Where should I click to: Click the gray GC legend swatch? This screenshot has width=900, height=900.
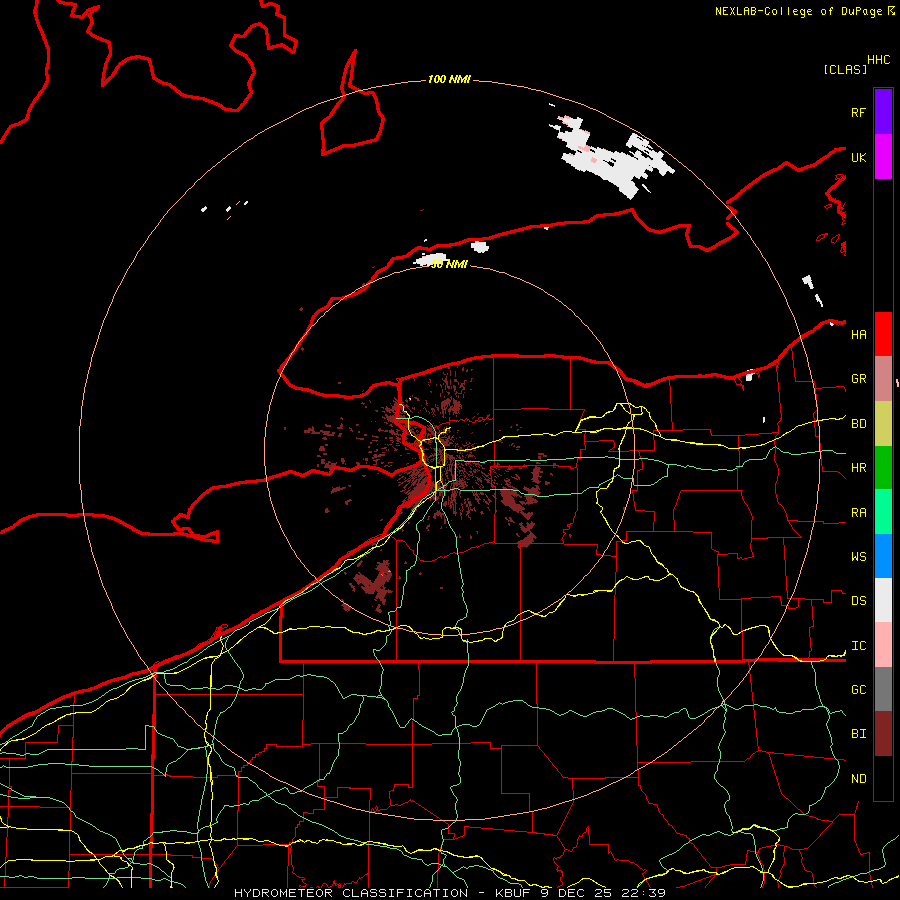pyautogui.click(x=883, y=689)
